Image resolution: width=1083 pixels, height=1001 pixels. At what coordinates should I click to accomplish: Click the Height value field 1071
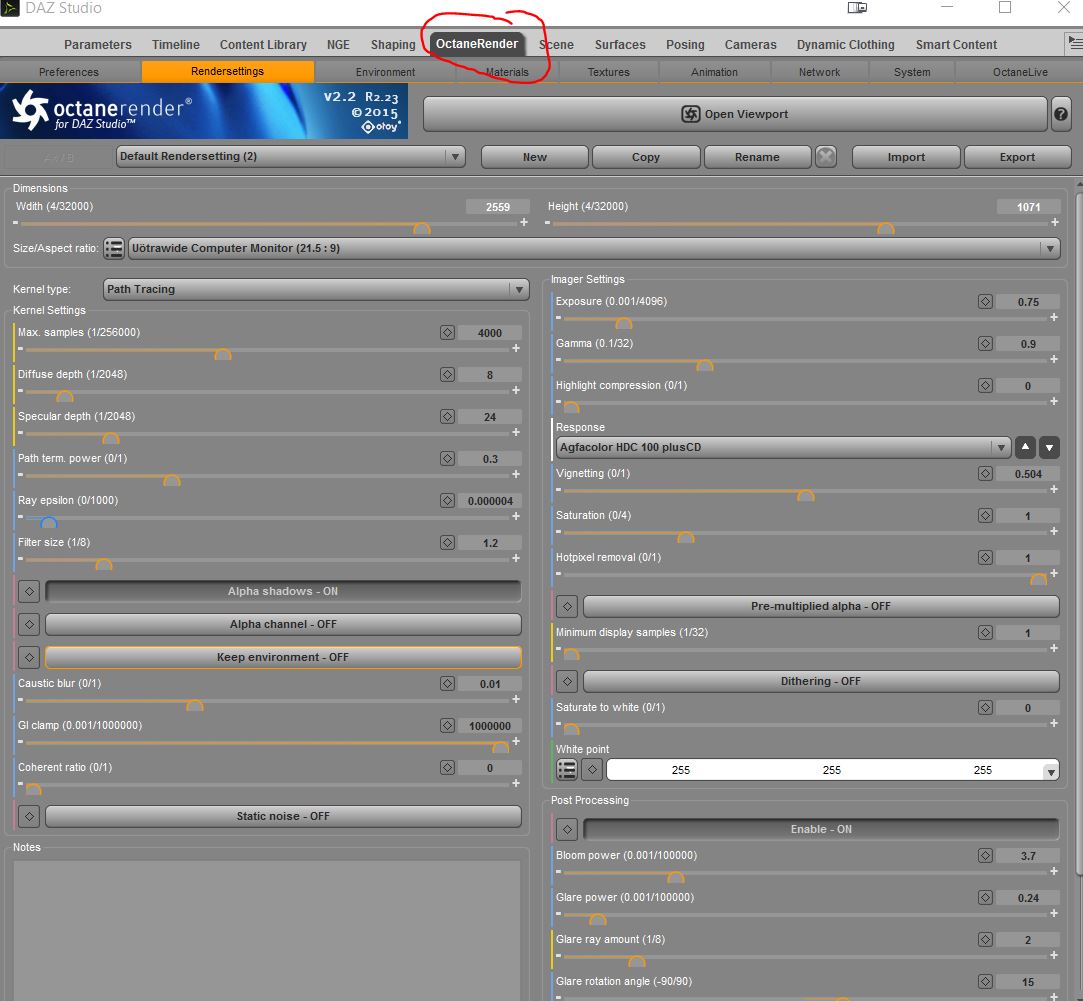click(1028, 207)
